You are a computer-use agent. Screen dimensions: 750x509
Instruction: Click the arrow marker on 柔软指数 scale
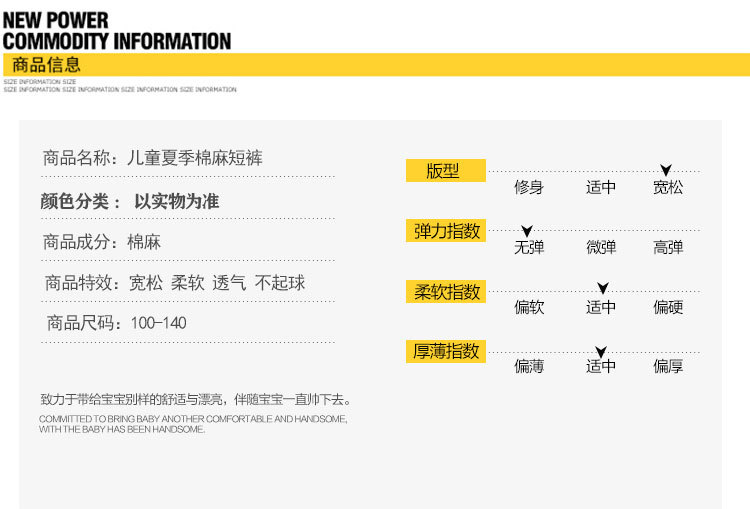click(603, 288)
